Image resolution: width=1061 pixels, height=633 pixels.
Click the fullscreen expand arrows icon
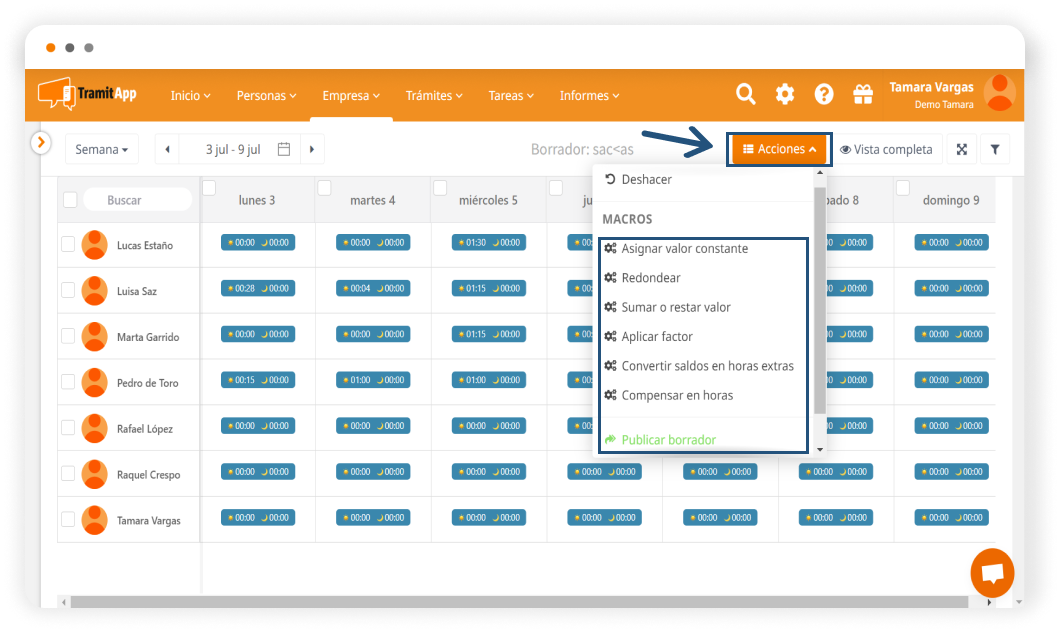point(962,149)
